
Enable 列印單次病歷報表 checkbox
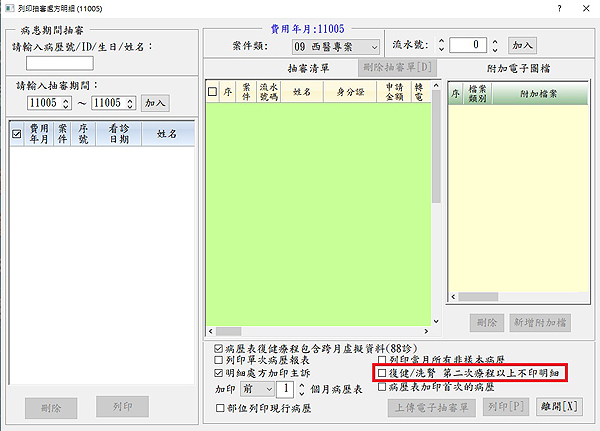[220, 360]
